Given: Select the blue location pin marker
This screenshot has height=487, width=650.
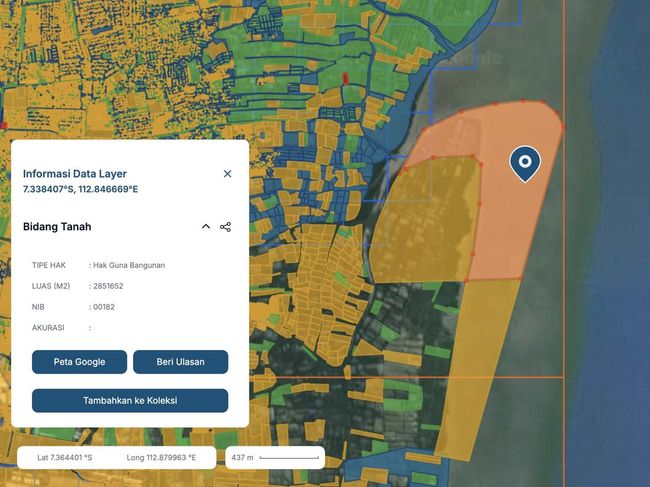Looking at the screenshot, I should point(524,162).
